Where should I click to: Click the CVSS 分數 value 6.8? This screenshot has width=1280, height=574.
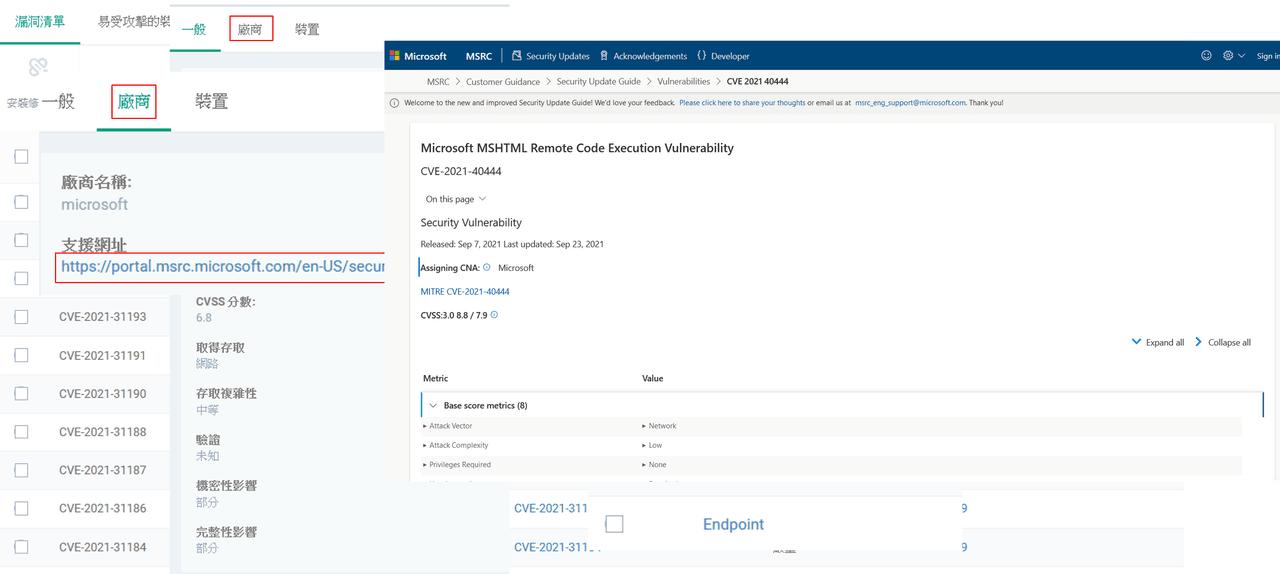click(x=204, y=318)
